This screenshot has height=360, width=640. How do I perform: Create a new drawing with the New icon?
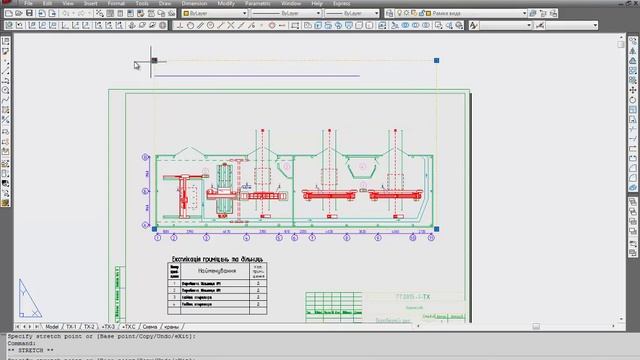[x=9, y=13]
